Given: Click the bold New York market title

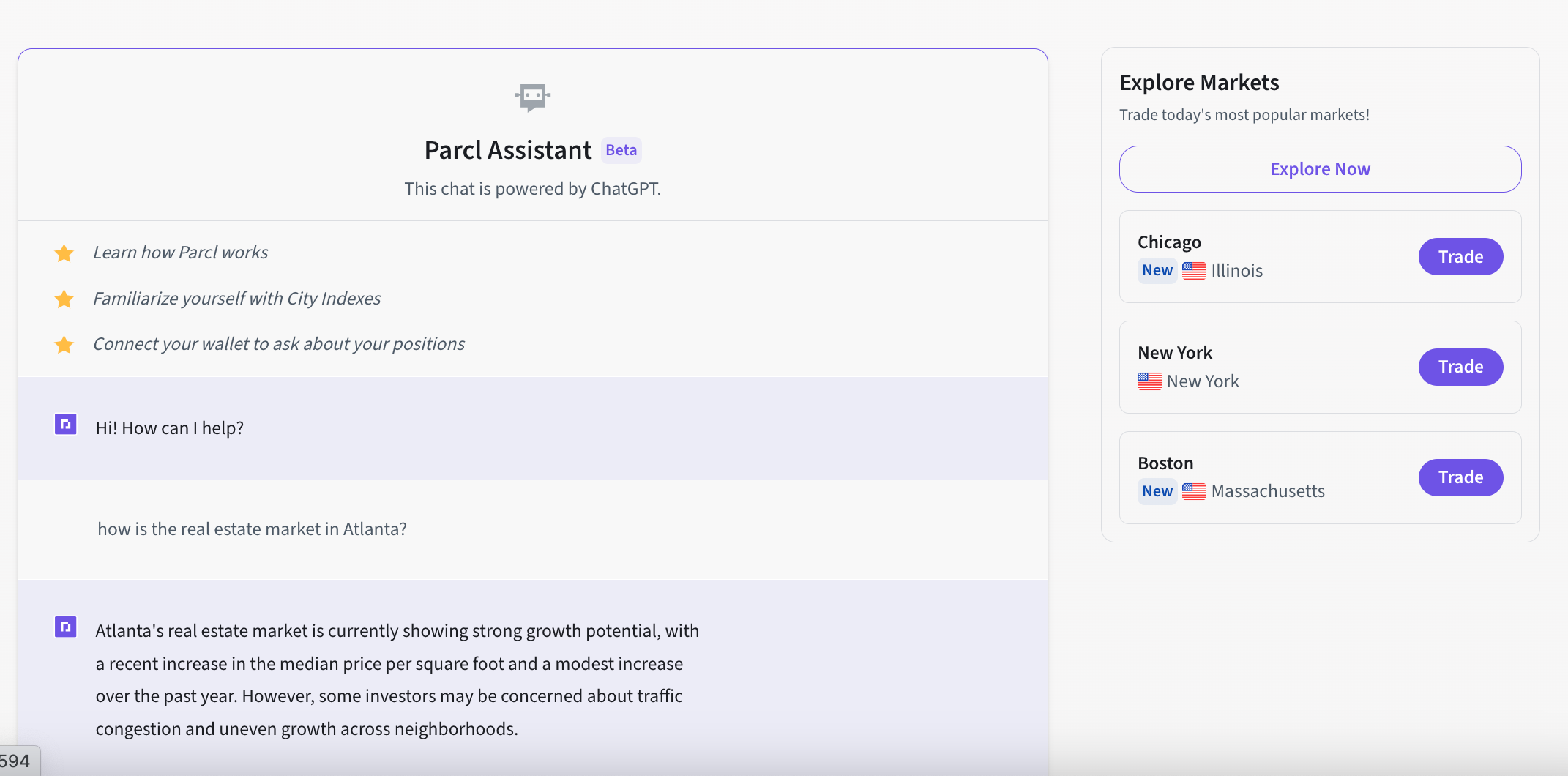Looking at the screenshot, I should [1175, 353].
